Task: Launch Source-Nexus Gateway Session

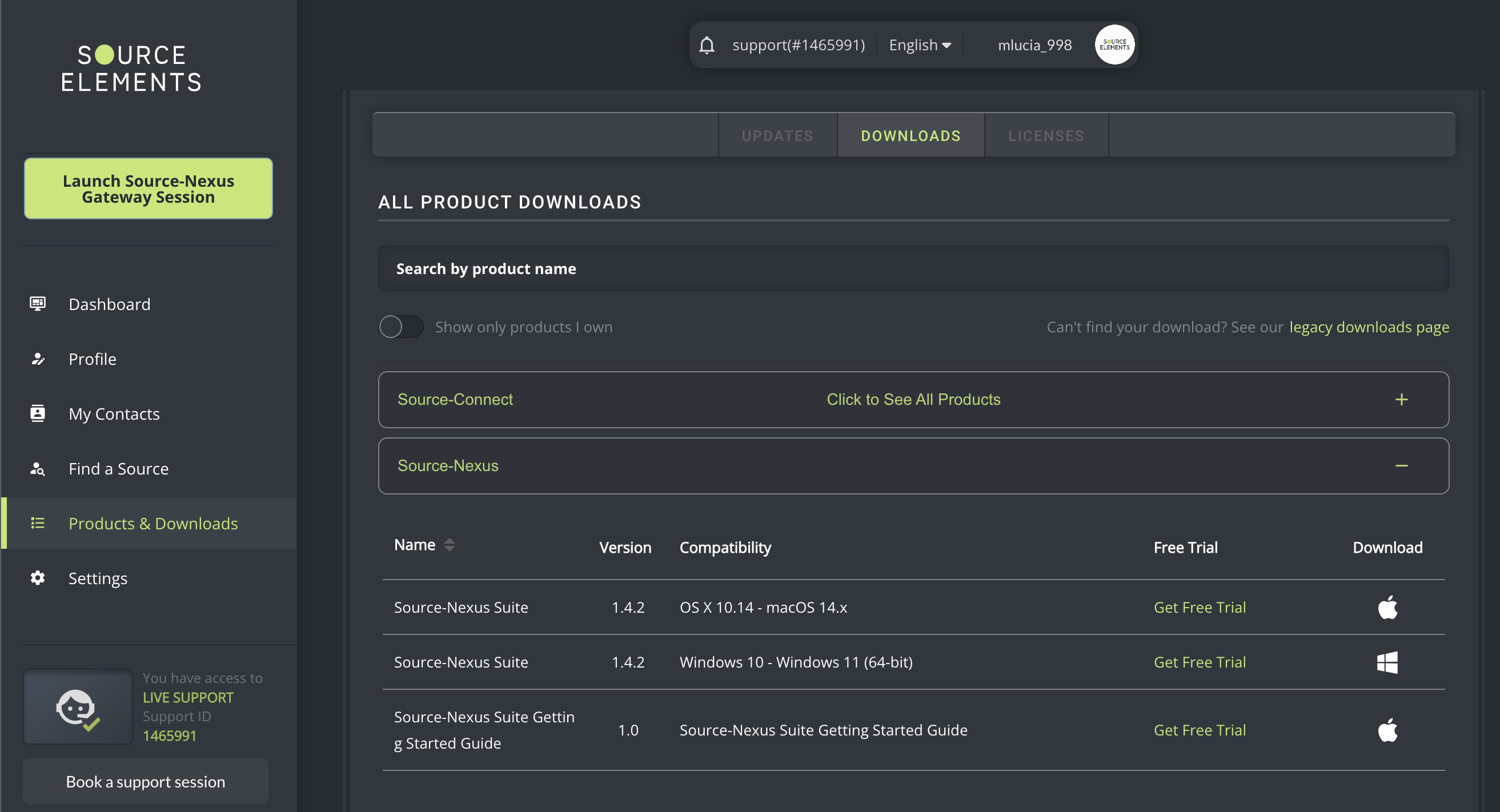Action: point(148,188)
